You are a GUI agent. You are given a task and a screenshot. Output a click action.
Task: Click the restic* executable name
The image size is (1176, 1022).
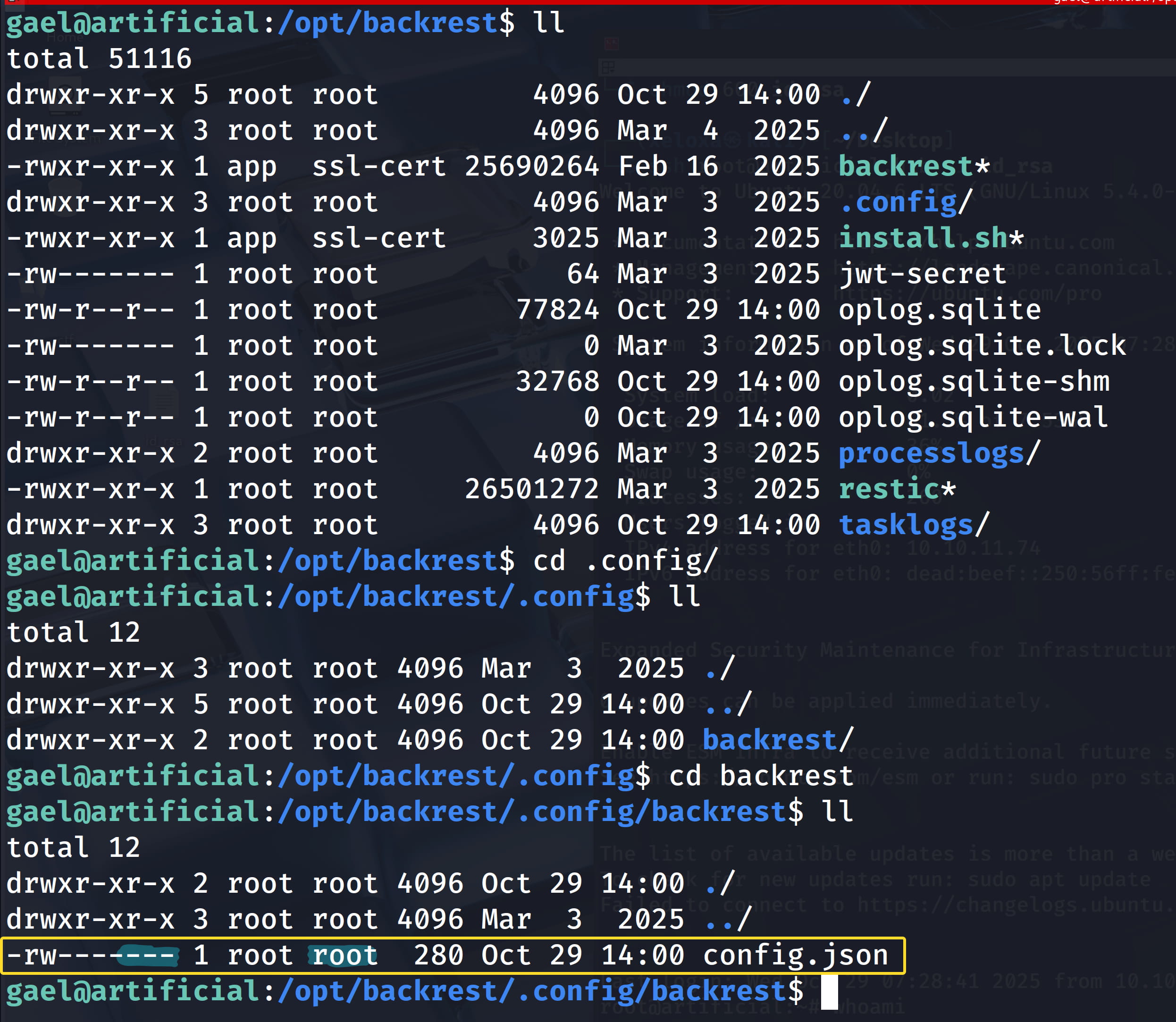click(x=897, y=489)
